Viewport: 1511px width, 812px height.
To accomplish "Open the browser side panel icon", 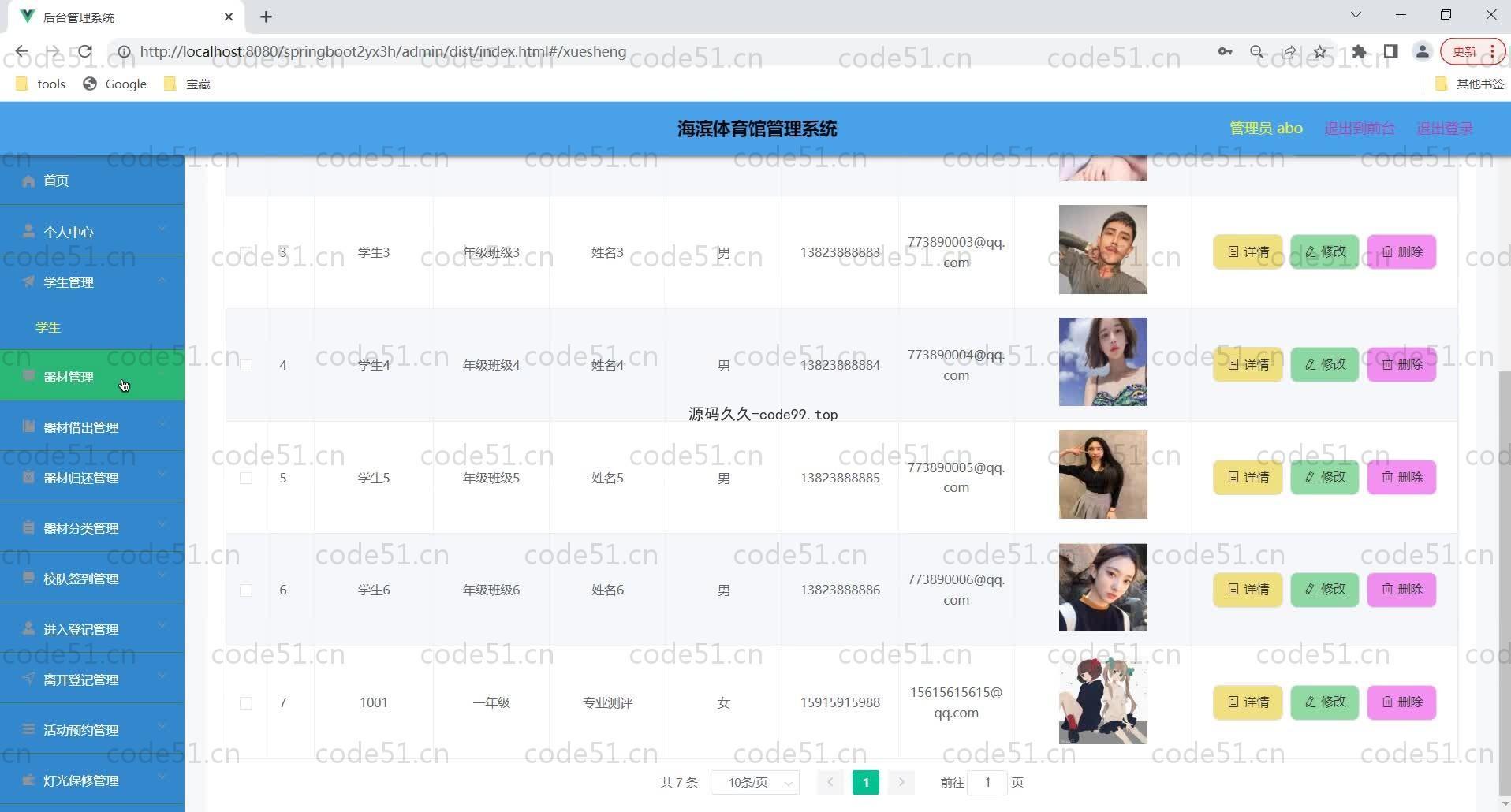I will click(x=1390, y=52).
